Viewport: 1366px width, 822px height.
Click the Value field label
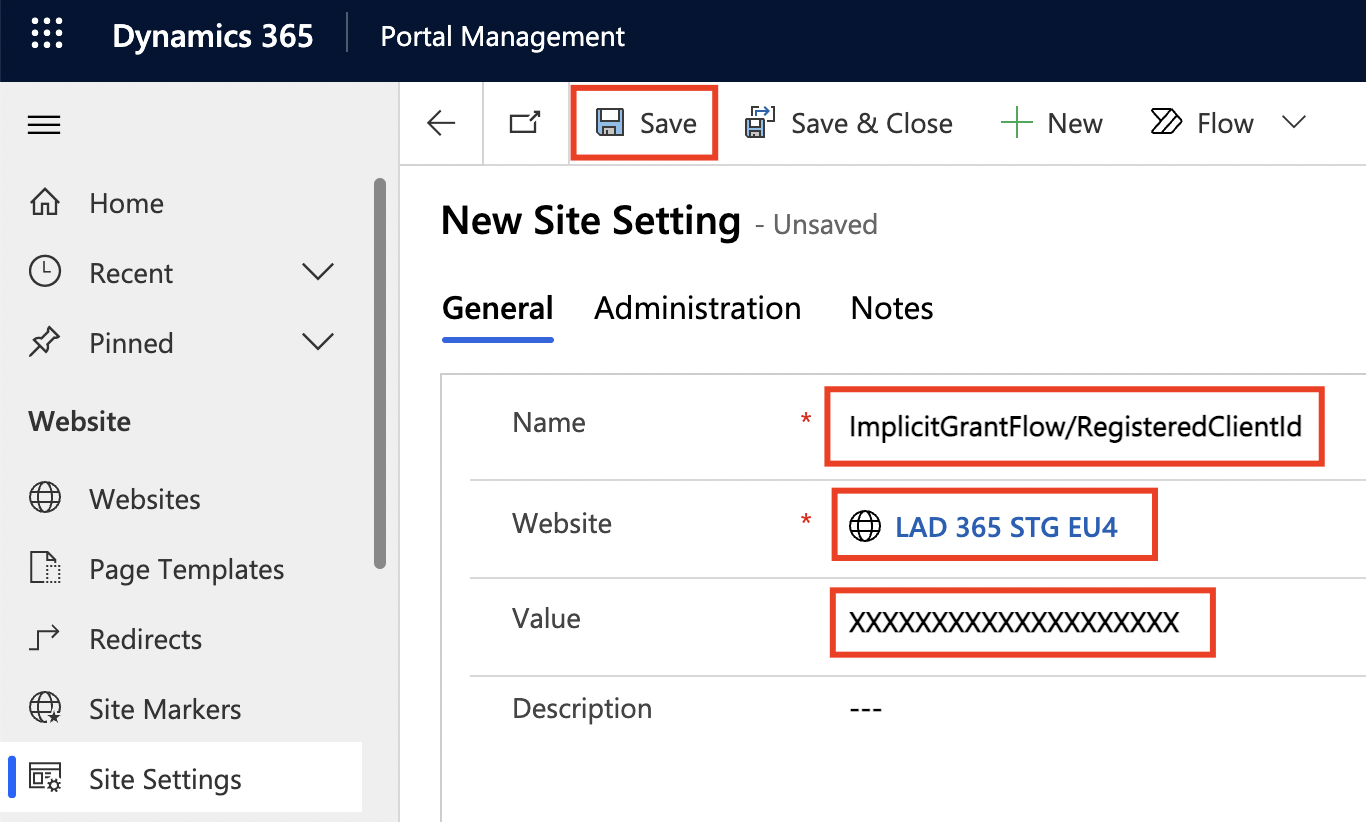tap(546, 618)
